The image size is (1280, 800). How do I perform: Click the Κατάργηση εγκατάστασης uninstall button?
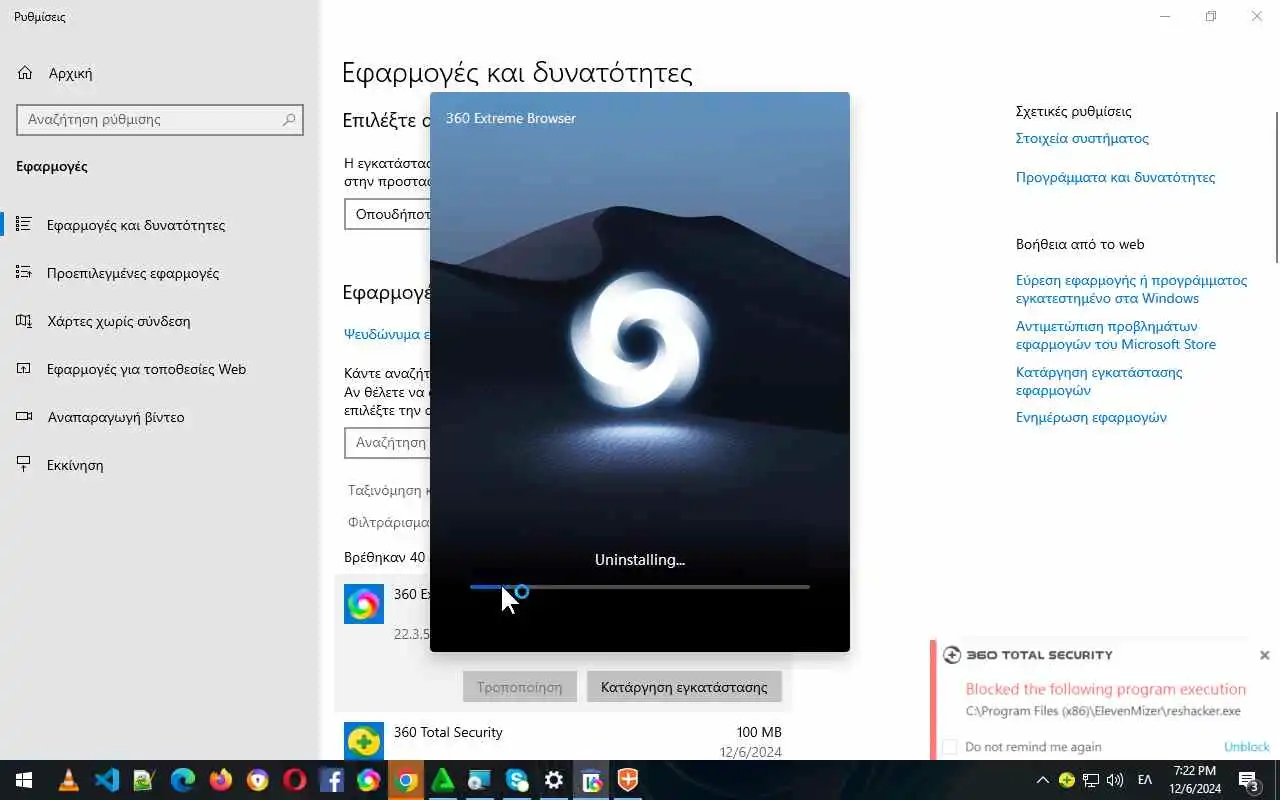point(684,687)
